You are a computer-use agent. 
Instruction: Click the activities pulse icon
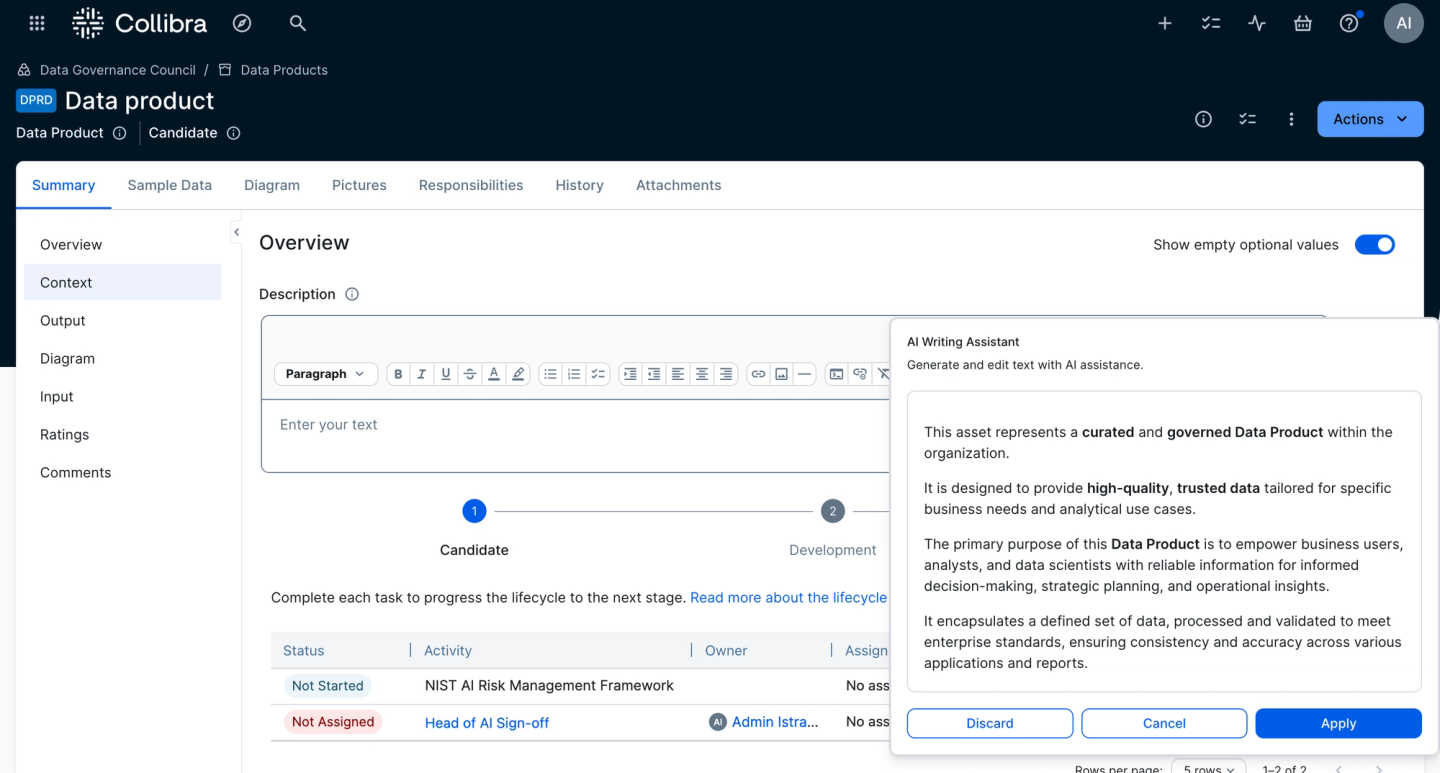(1256, 22)
